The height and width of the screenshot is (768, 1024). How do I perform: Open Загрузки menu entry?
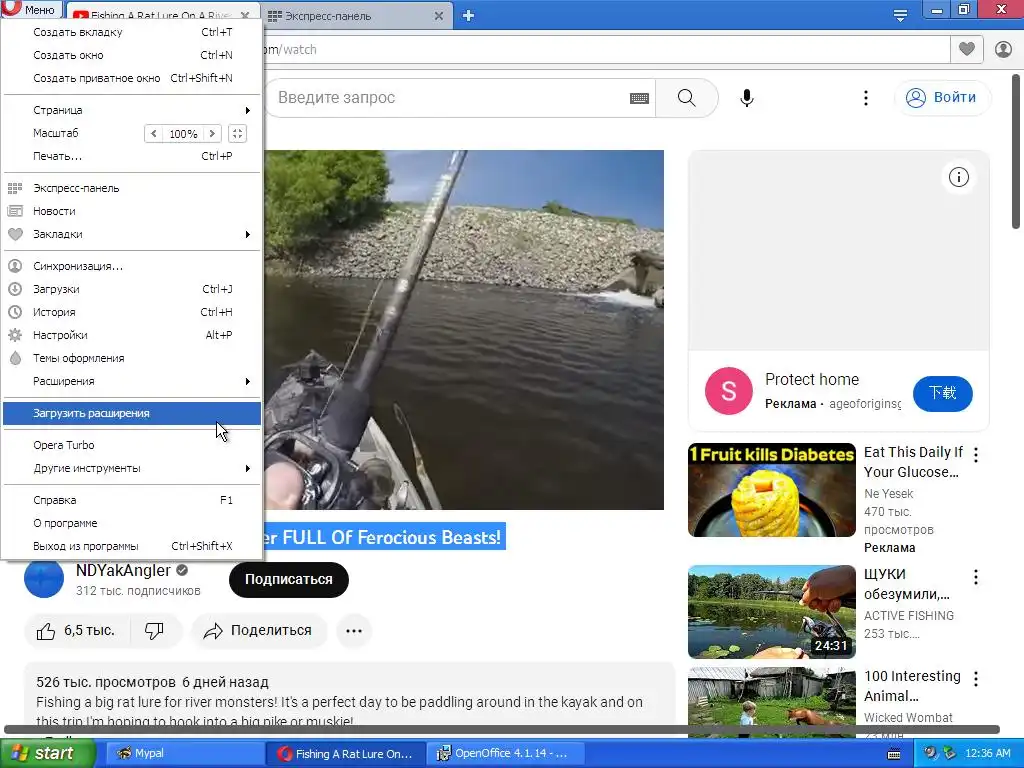pyautogui.click(x=132, y=289)
